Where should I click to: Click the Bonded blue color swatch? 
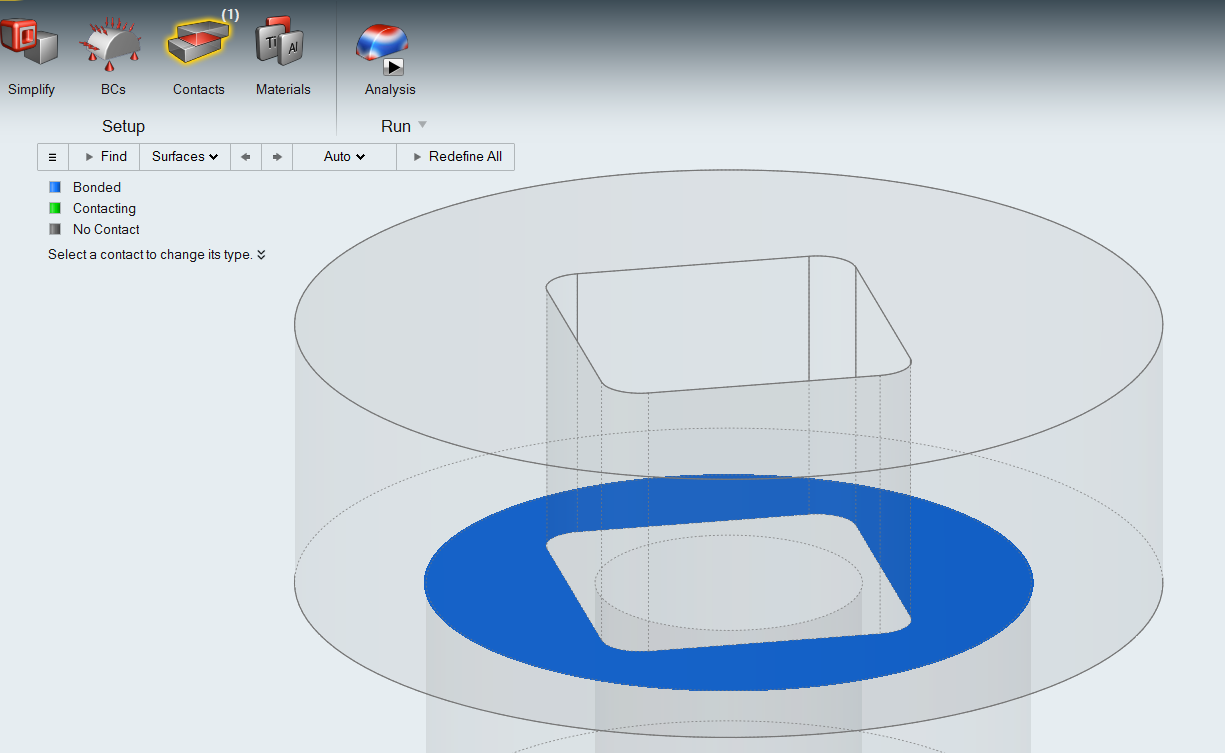[x=55, y=187]
